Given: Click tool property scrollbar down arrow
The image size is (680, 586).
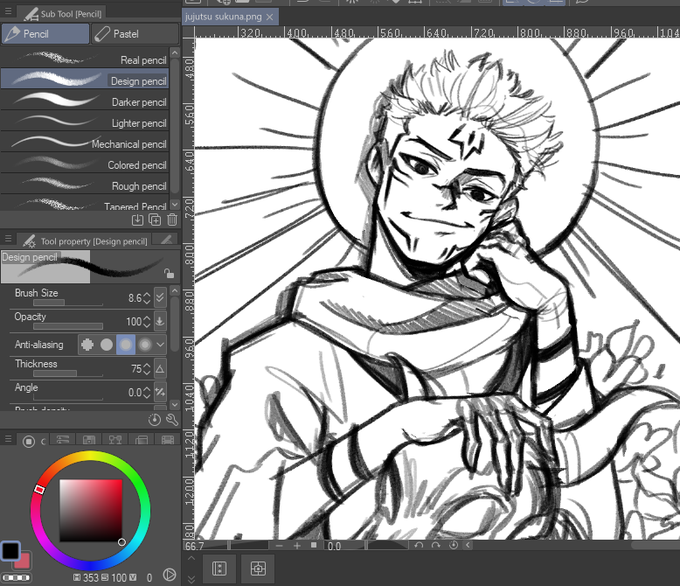Looking at the screenshot, I should click(175, 405).
